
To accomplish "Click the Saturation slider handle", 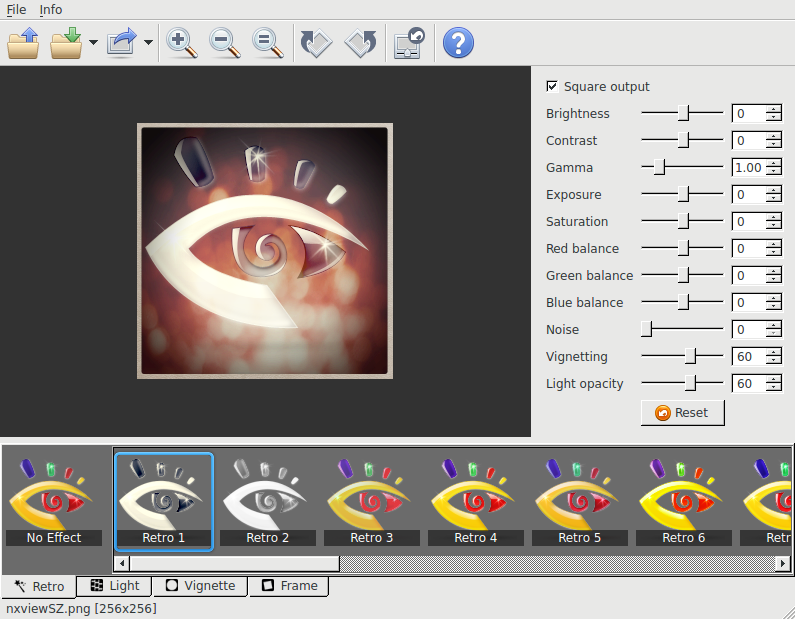I will pyautogui.click(x=684, y=221).
